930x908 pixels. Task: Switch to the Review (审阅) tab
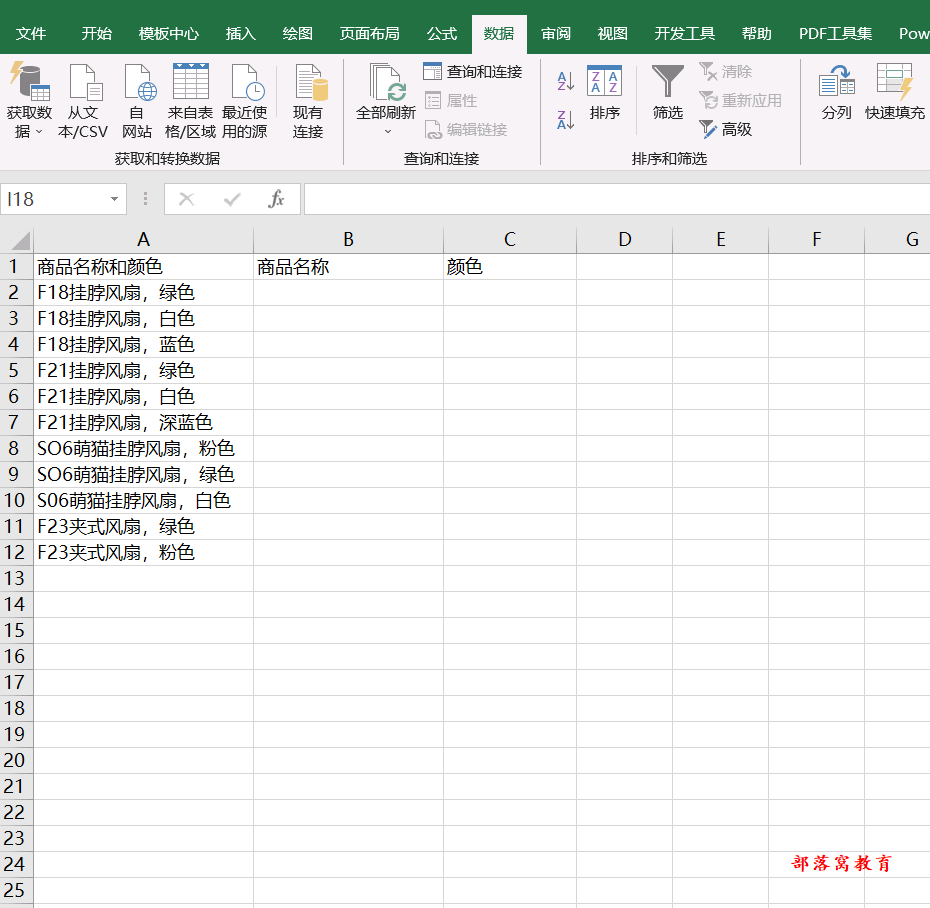pyautogui.click(x=556, y=34)
